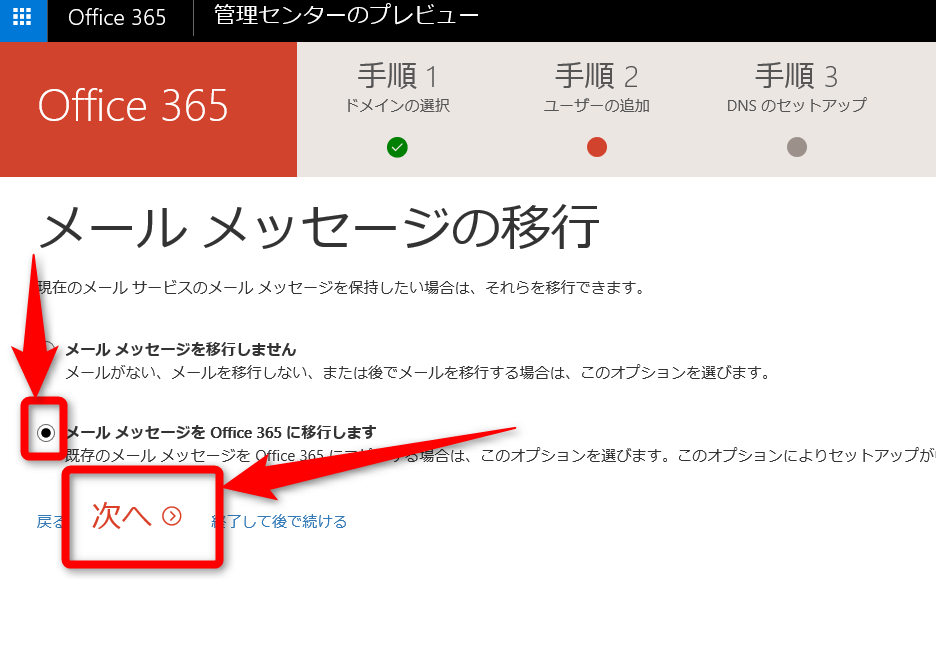This screenshot has height=654, width=936.
Task: Click the メール メッセージを Office 365 に移行します label
Action: click(x=221, y=432)
